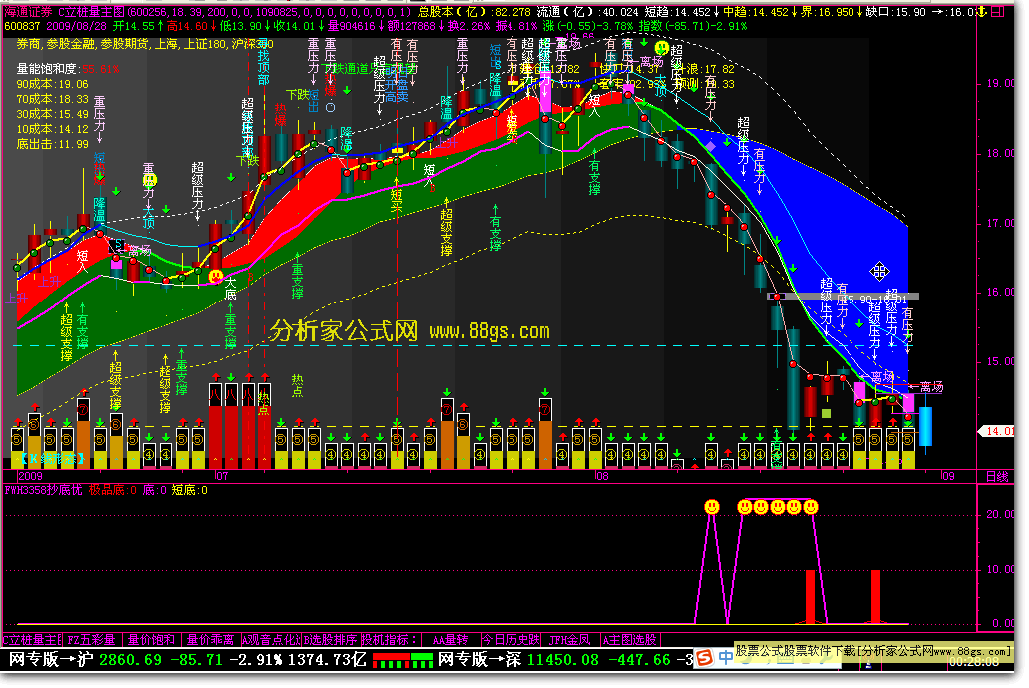Open the C立桩量主图 tab
Image resolution: width=1029 pixels, height=688 pixels.
click(x=32, y=639)
